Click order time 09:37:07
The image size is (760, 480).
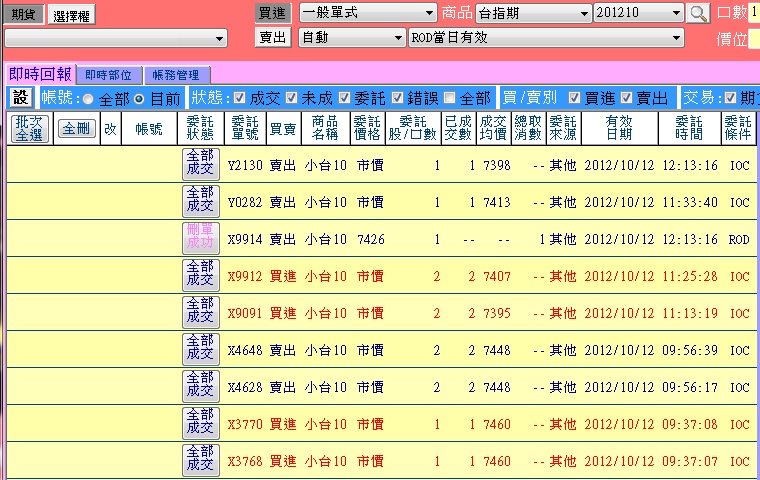click(690, 461)
